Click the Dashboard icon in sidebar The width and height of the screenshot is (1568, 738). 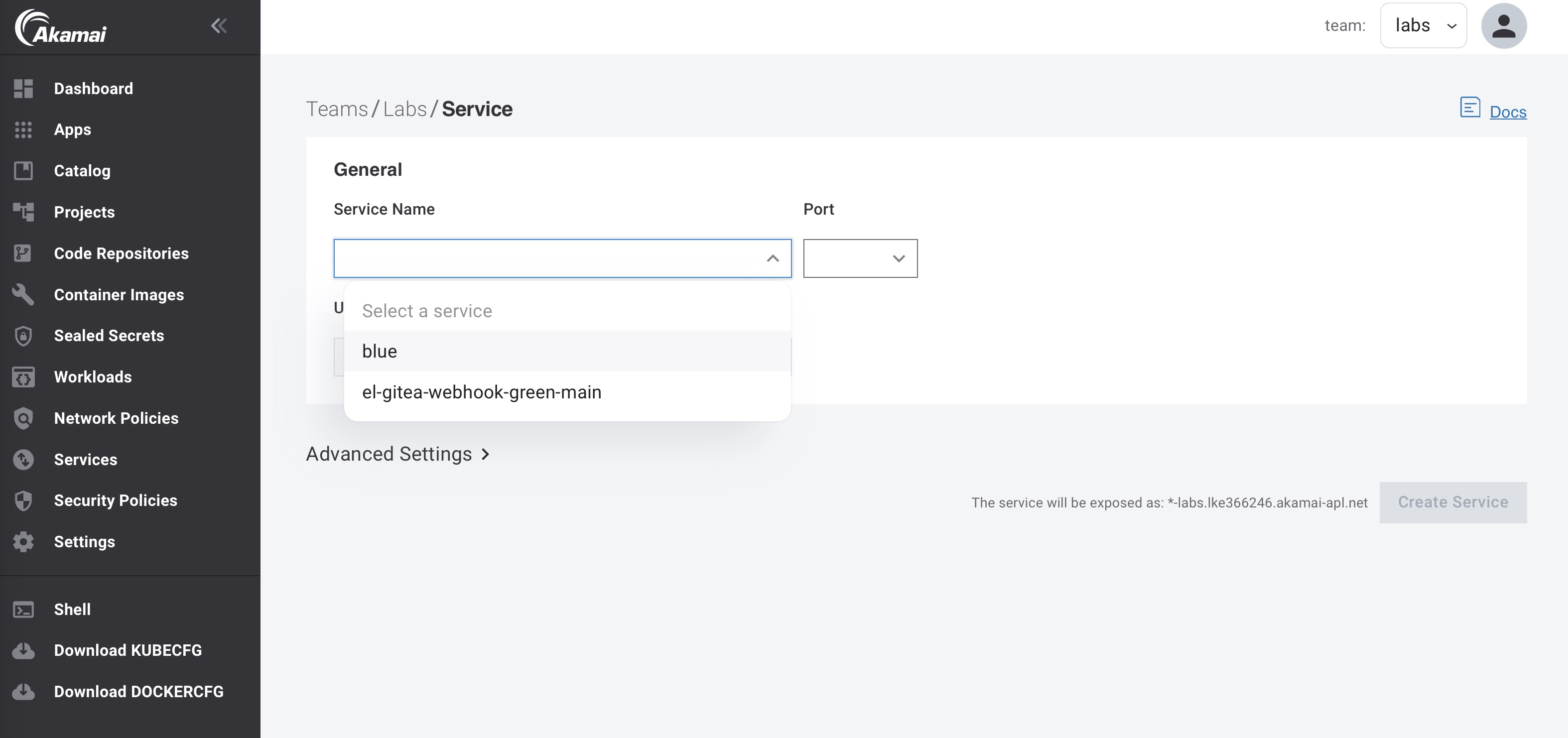(x=23, y=88)
